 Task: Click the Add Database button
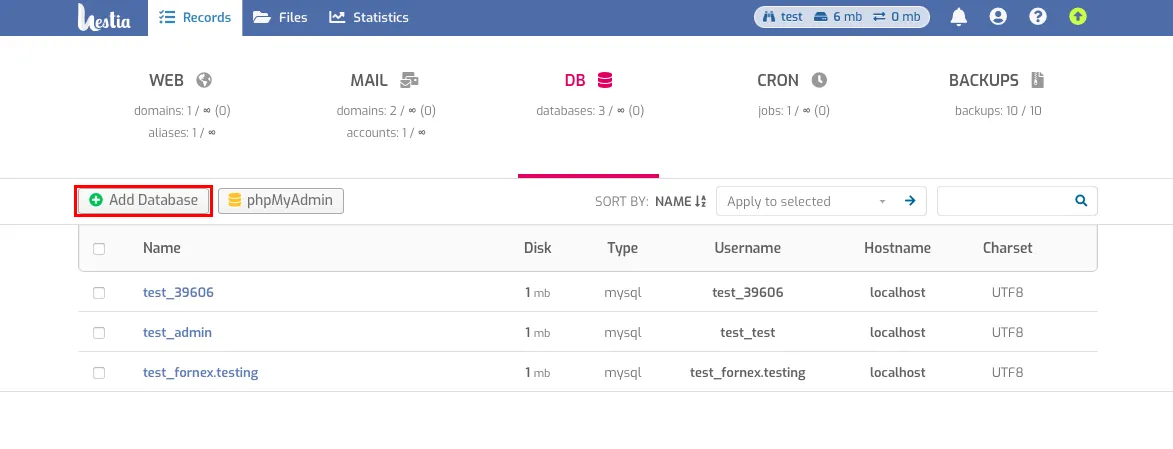[144, 201]
